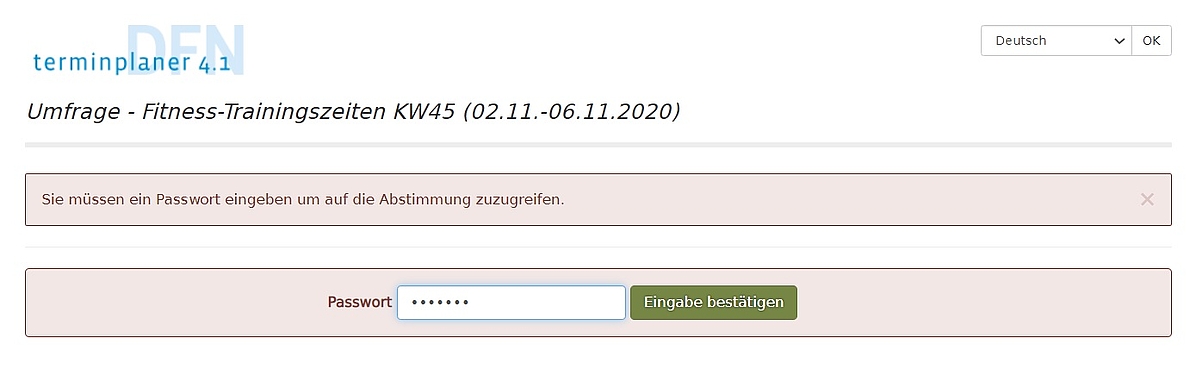Click the Eingabe bestätigen button

click(713, 303)
